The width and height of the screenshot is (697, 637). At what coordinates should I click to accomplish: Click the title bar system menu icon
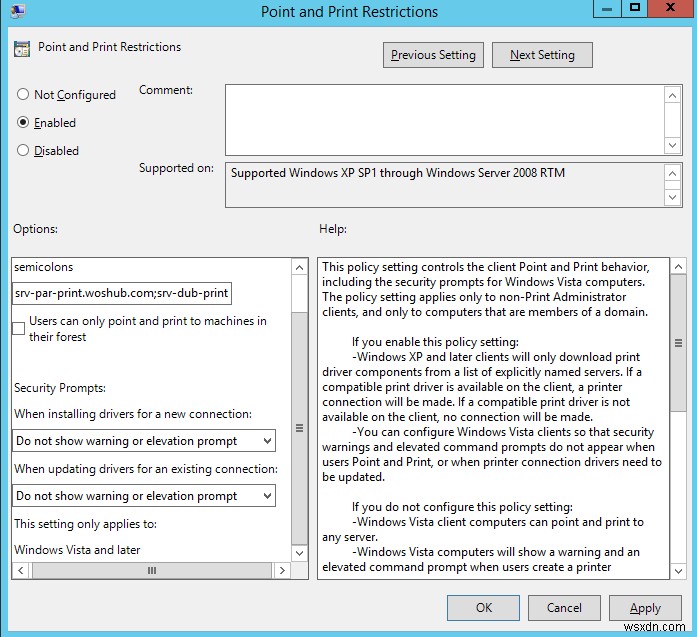[x=18, y=11]
